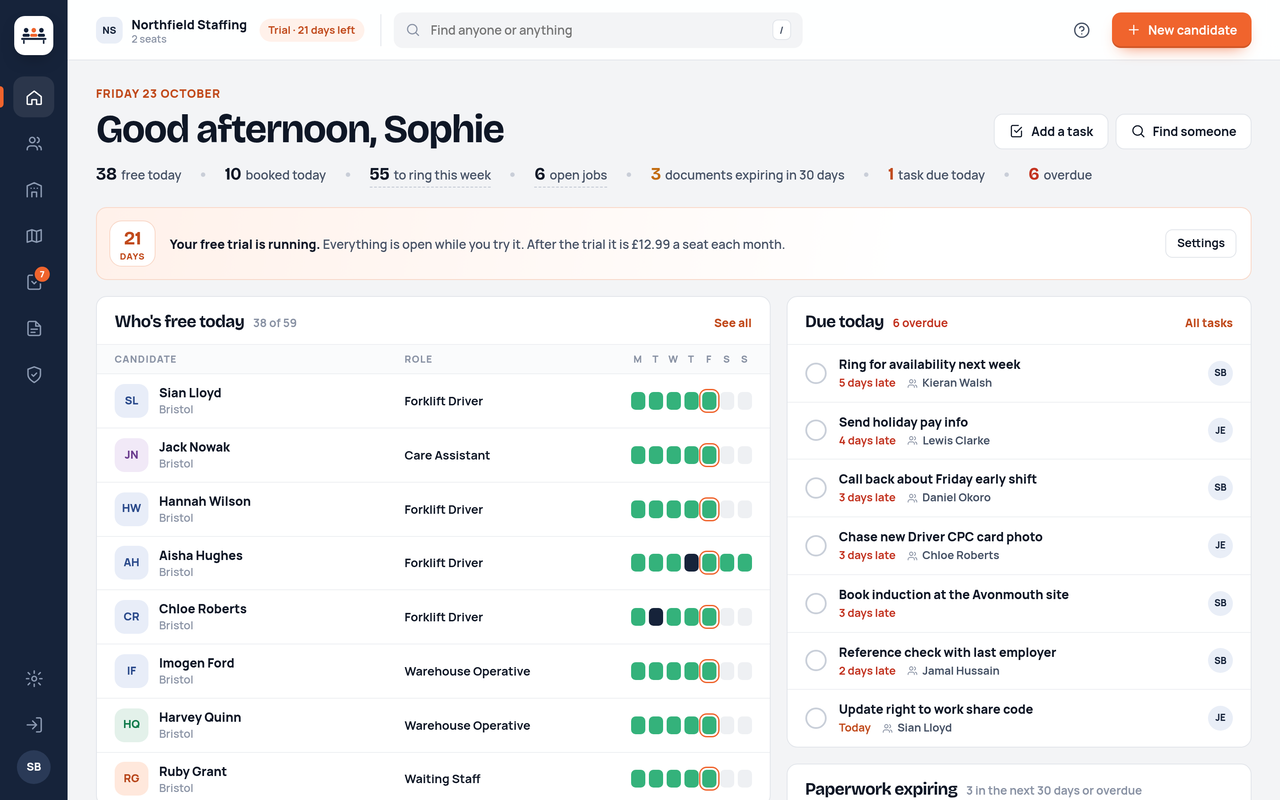Complete Call back about Friday early shift

click(x=816, y=488)
